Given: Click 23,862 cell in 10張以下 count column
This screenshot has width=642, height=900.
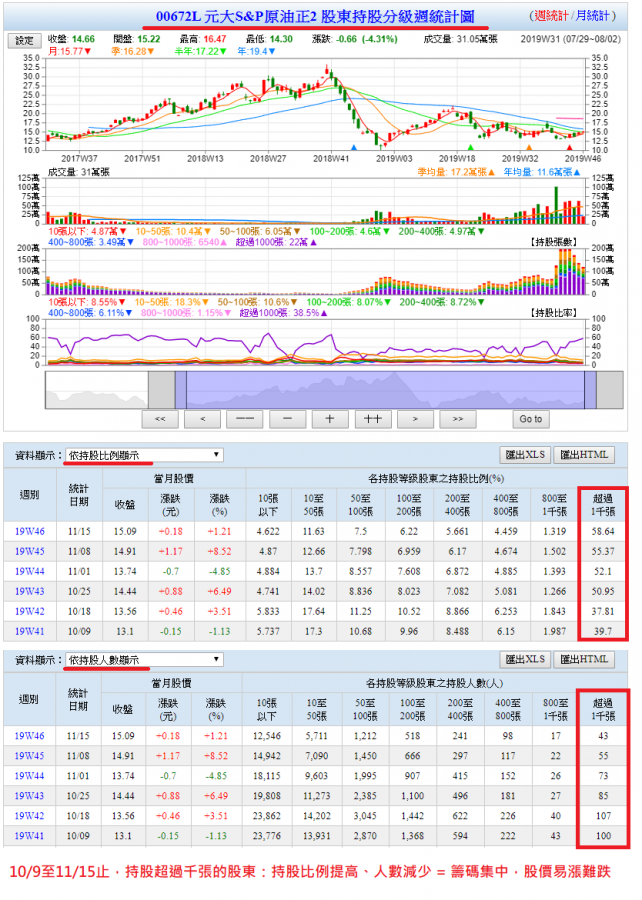Looking at the screenshot, I should (267, 816).
